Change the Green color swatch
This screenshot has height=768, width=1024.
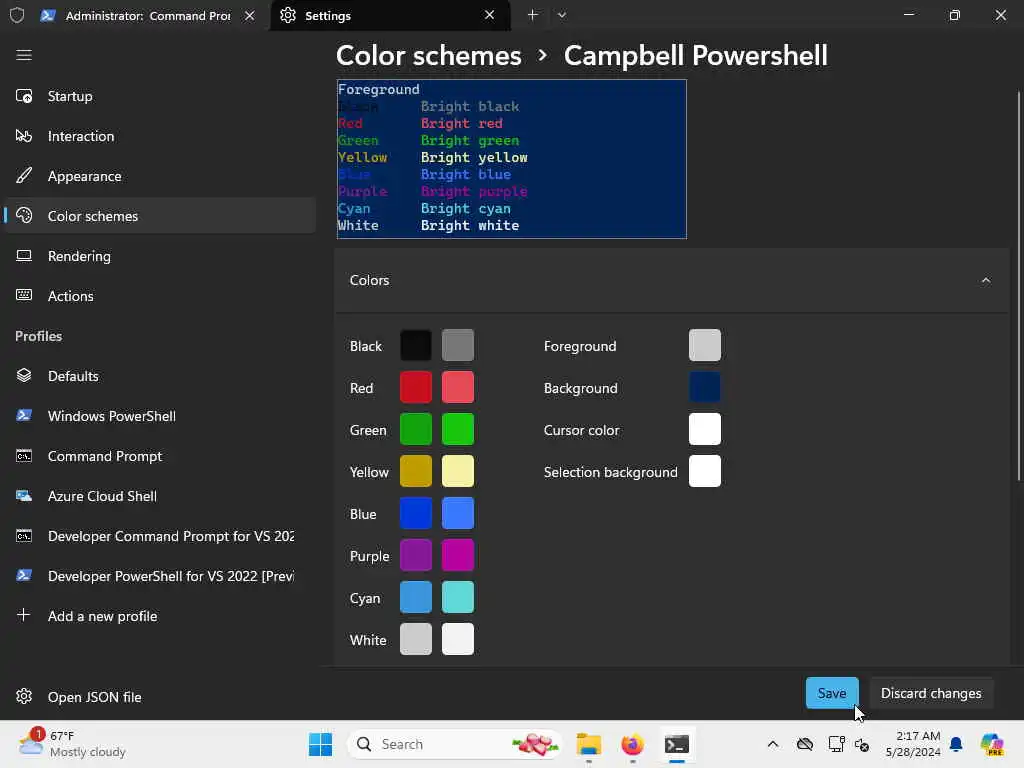pos(415,429)
